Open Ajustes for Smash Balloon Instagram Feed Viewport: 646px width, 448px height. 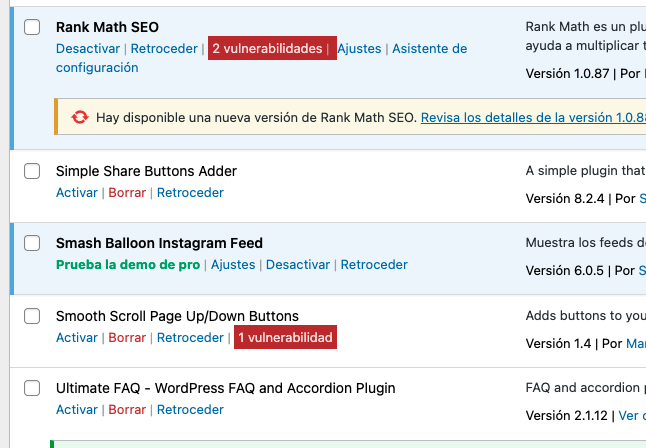233,265
